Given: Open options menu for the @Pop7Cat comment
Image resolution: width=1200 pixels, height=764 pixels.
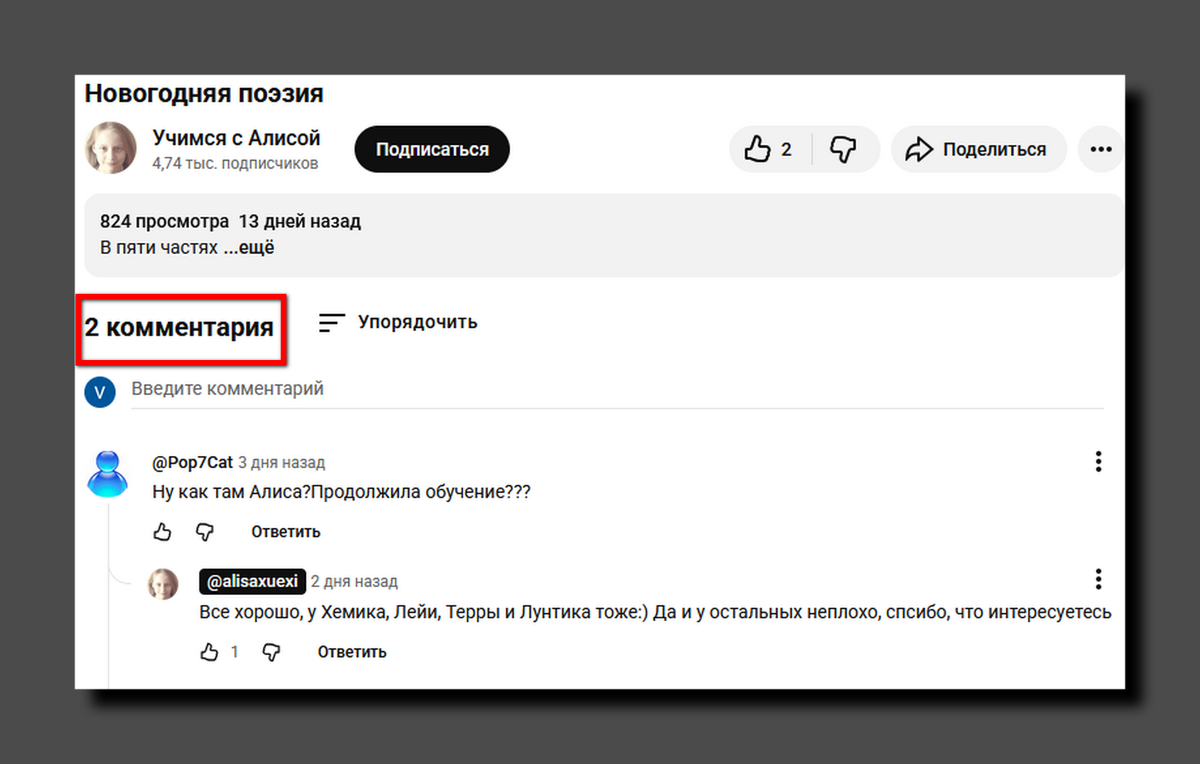Looking at the screenshot, I should click(1098, 462).
